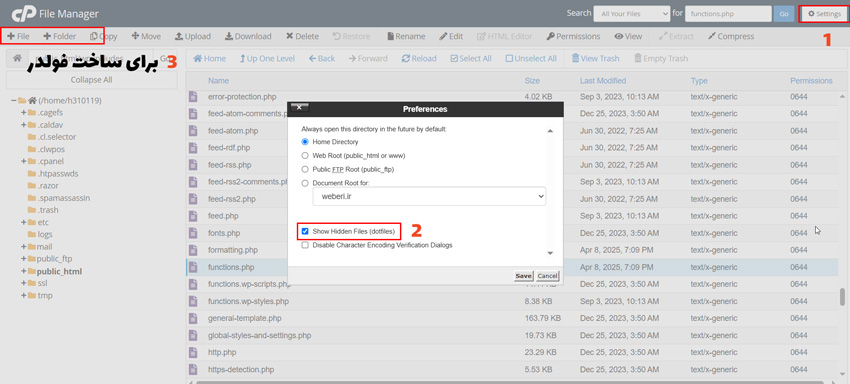Go Up One Level

[x=267, y=58]
